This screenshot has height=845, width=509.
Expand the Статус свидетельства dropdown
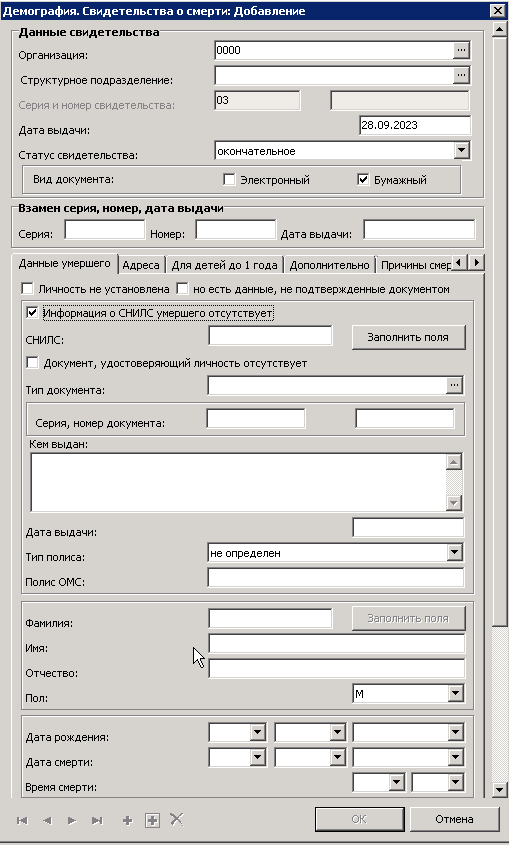click(461, 150)
